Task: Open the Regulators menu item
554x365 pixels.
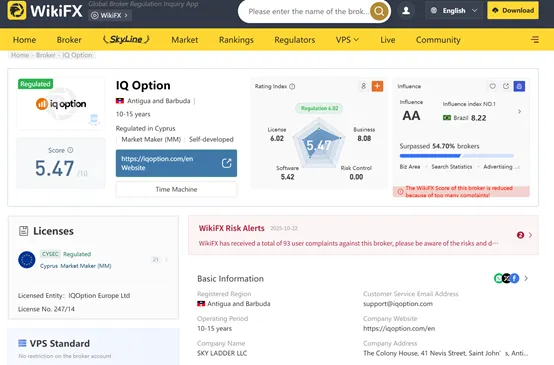Action: pos(295,40)
